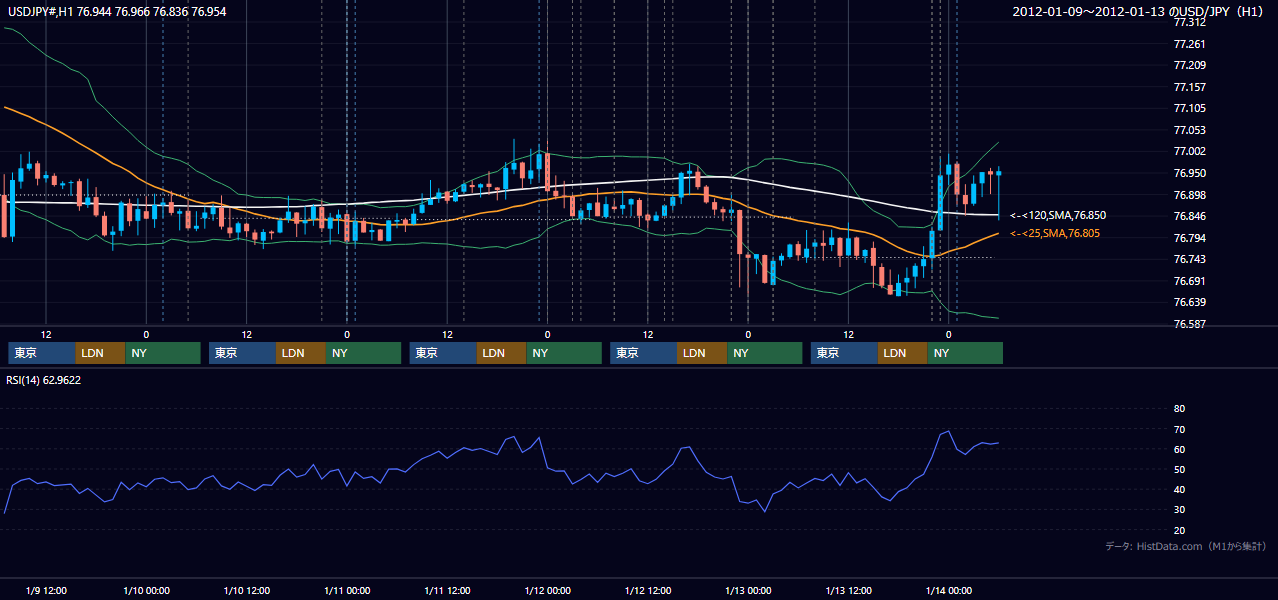Image resolution: width=1278 pixels, height=600 pixels.
Task: Click the 1/9 12:00 date label
Action: [46, 590]
